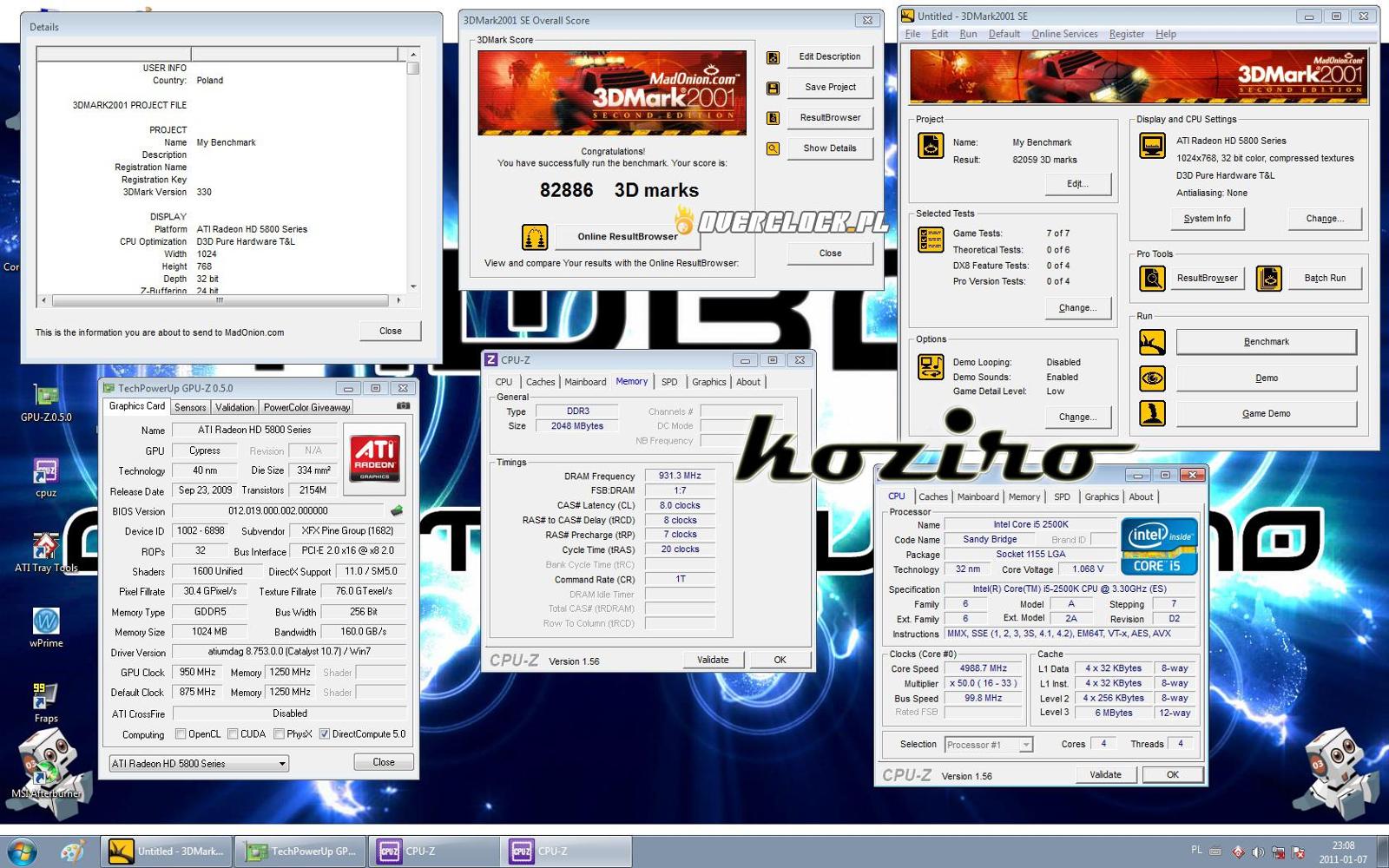Click the Display and CPU Settings monitor icon
The width and height of the screenshot is (1389, 868).
(x=1153, y=145)
